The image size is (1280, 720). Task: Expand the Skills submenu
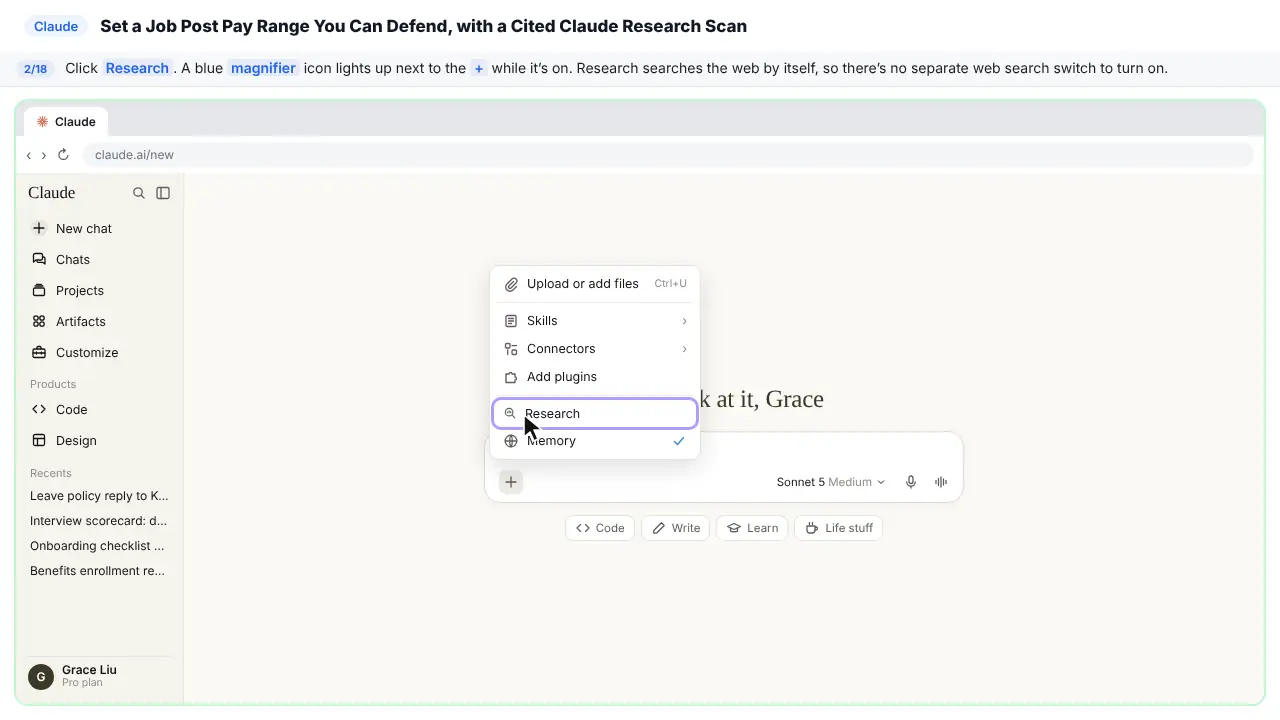[595, 321]
